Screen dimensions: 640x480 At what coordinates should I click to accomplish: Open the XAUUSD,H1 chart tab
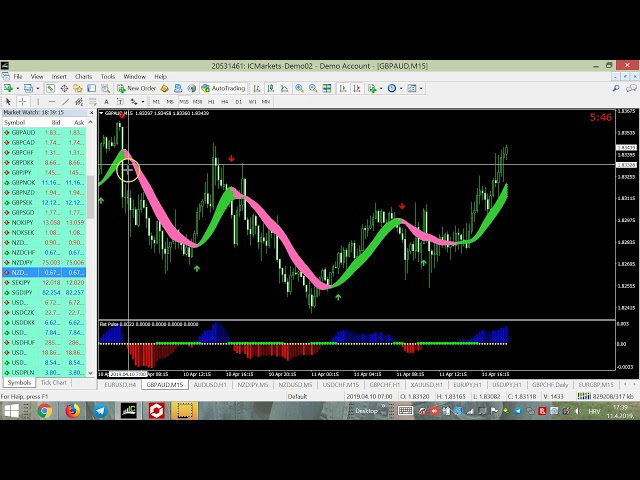click(425, 384)
